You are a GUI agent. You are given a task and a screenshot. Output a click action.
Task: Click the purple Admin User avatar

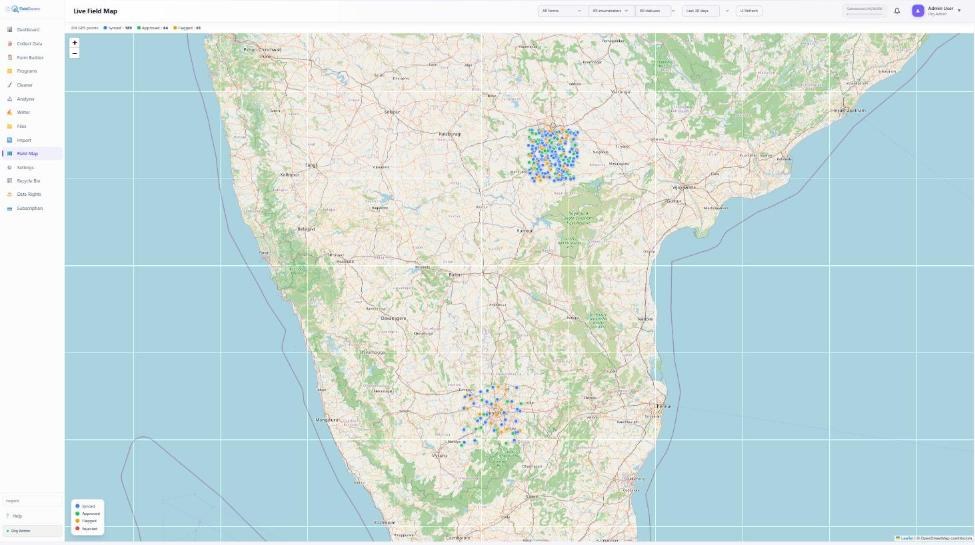pyautogui.click(x=918, y=11)
